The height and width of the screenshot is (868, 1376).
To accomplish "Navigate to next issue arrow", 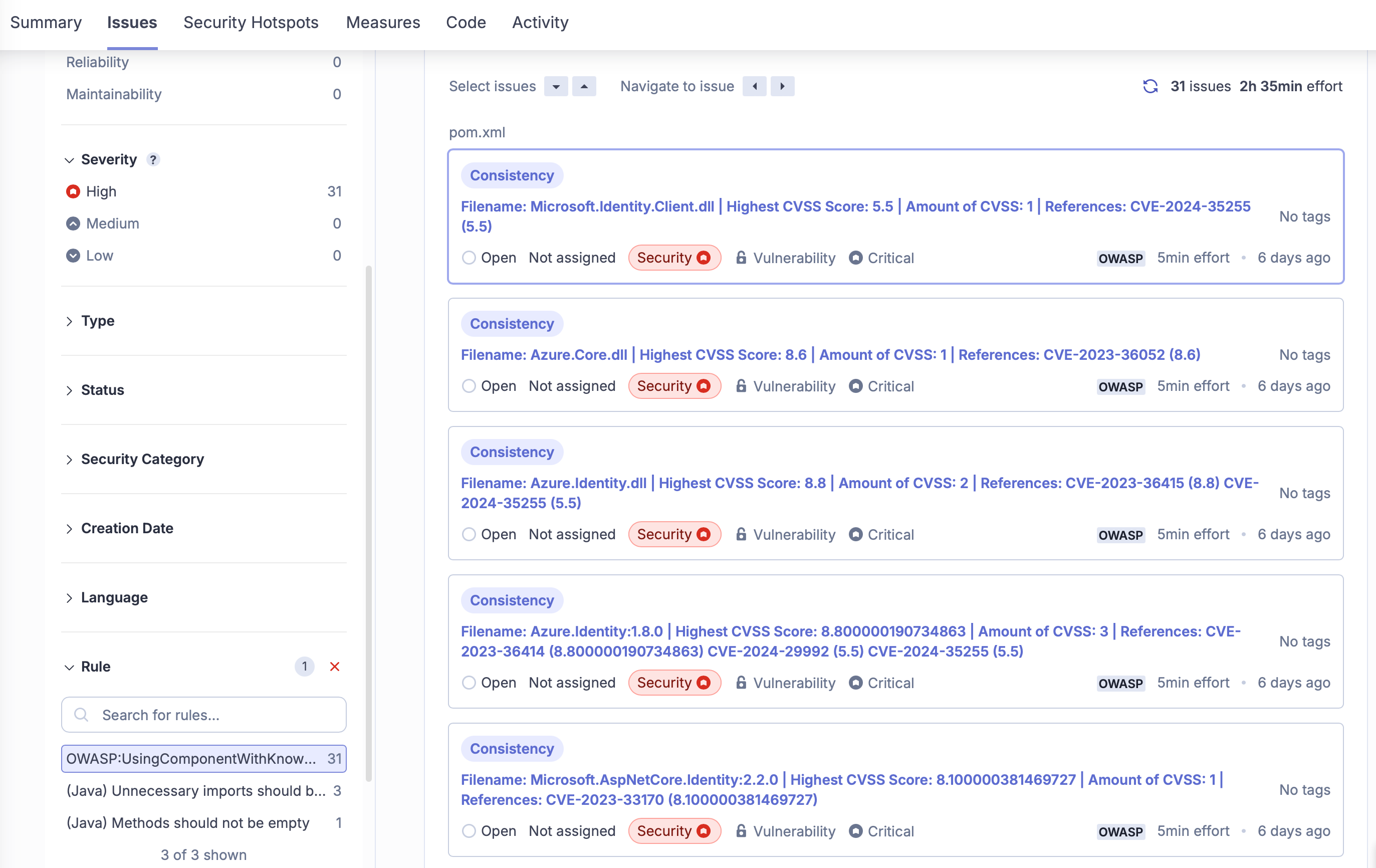I will (782, 86).
